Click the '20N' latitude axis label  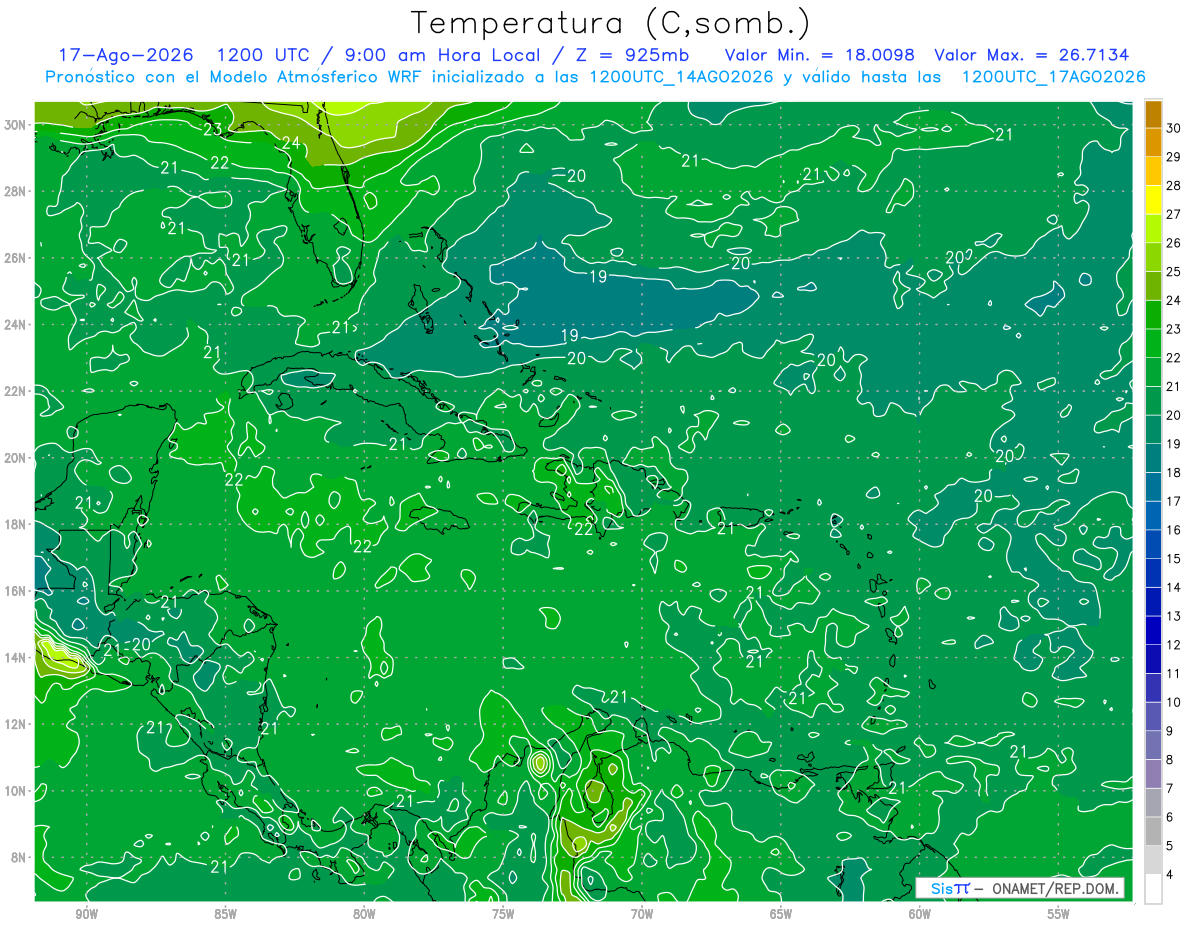[16, 458]
